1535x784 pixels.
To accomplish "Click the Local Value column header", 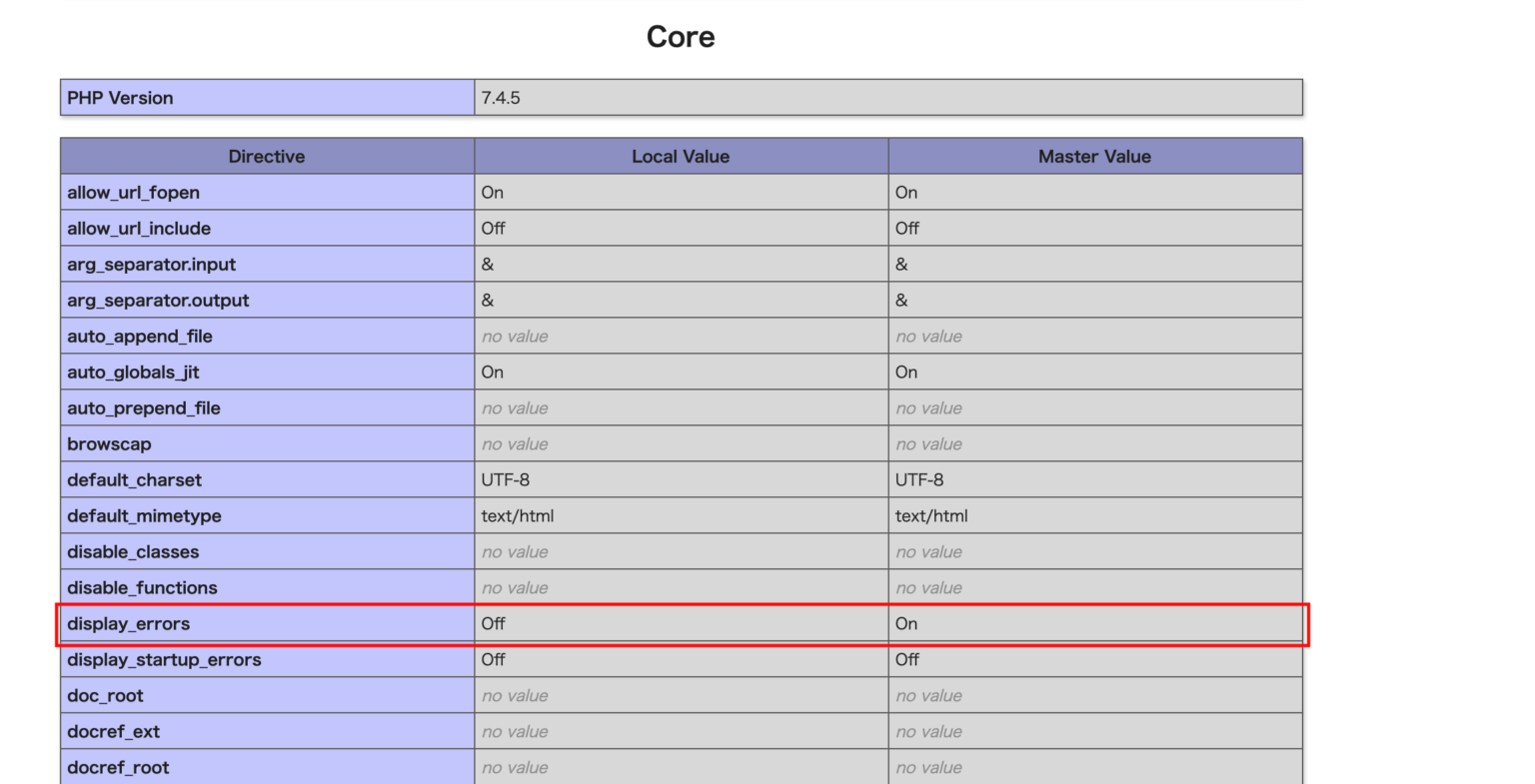I will point(681,156).
